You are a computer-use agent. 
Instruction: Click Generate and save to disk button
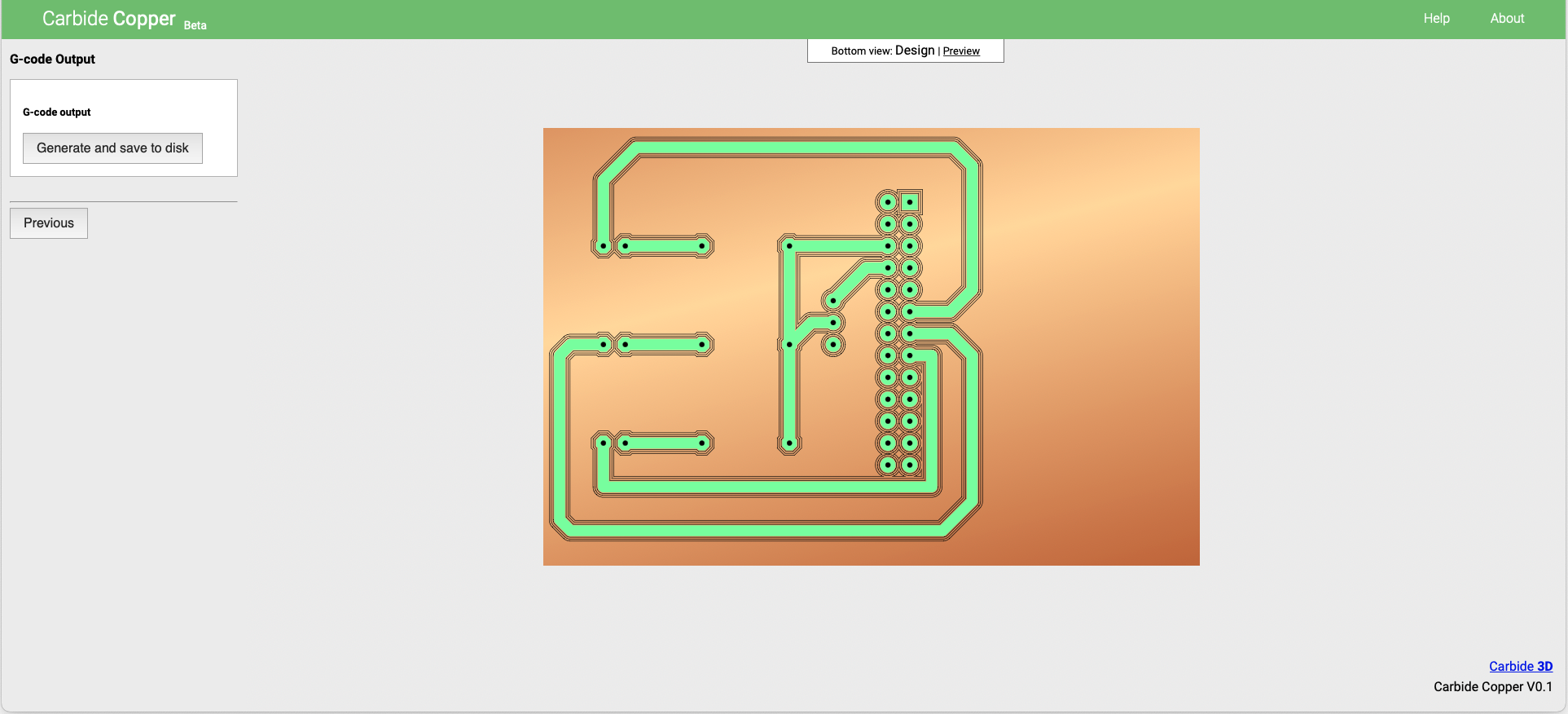coord(112,148)
